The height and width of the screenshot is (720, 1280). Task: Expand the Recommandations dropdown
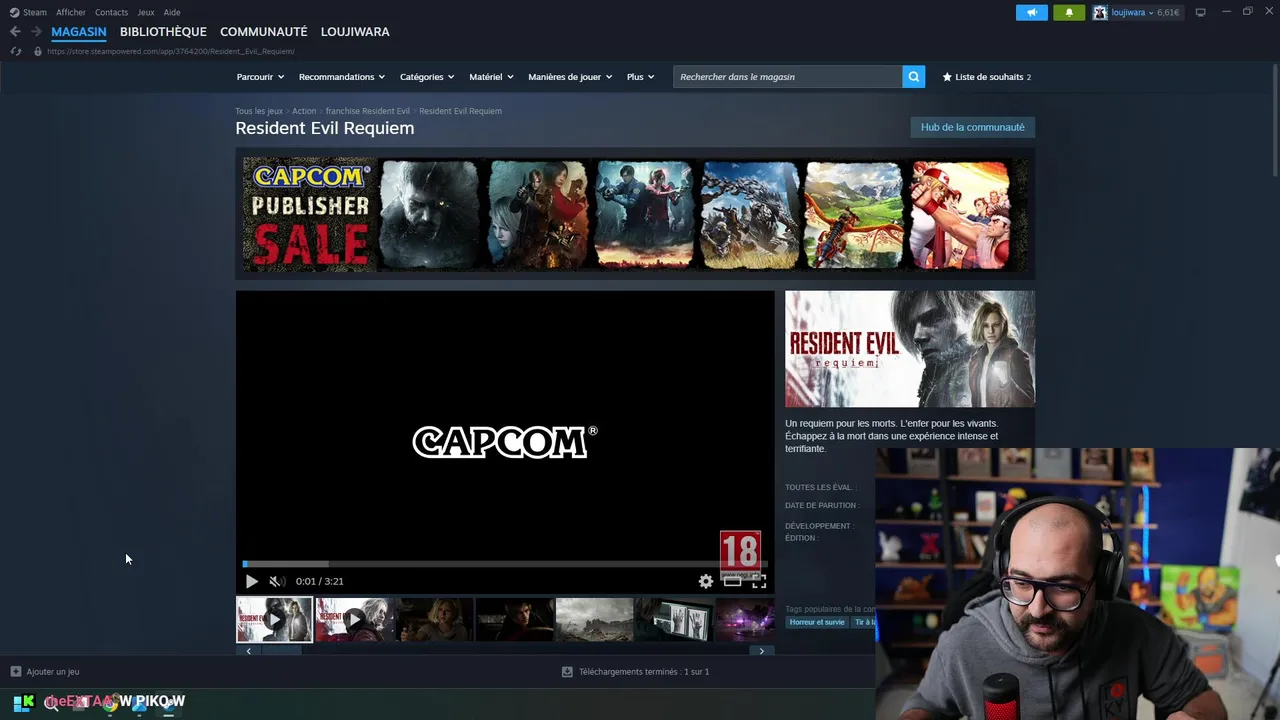coord(342,77)
